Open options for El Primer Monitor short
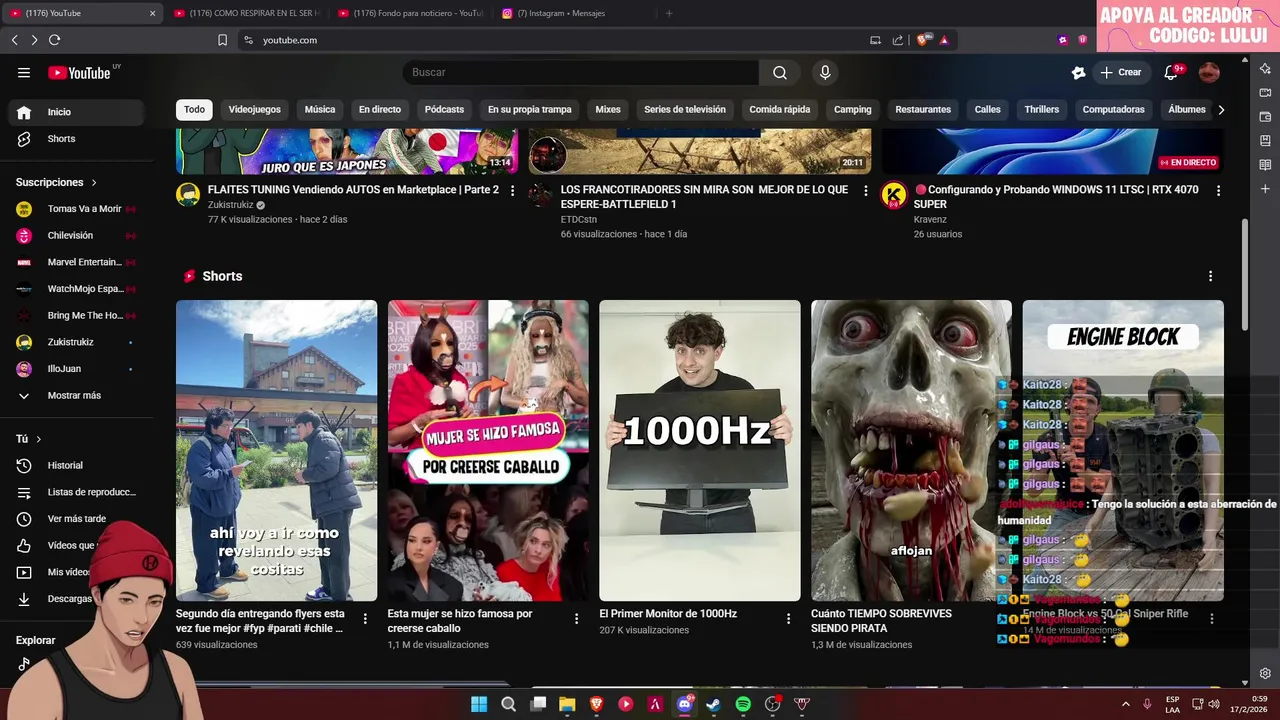Screen dimensions: 1280x720 point(788,619)
